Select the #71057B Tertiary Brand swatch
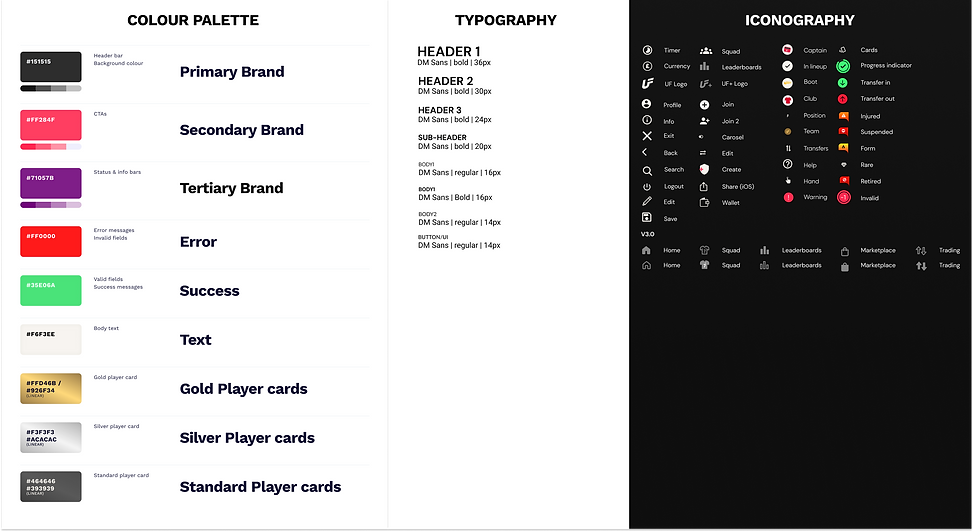 (x=51, y=184)
